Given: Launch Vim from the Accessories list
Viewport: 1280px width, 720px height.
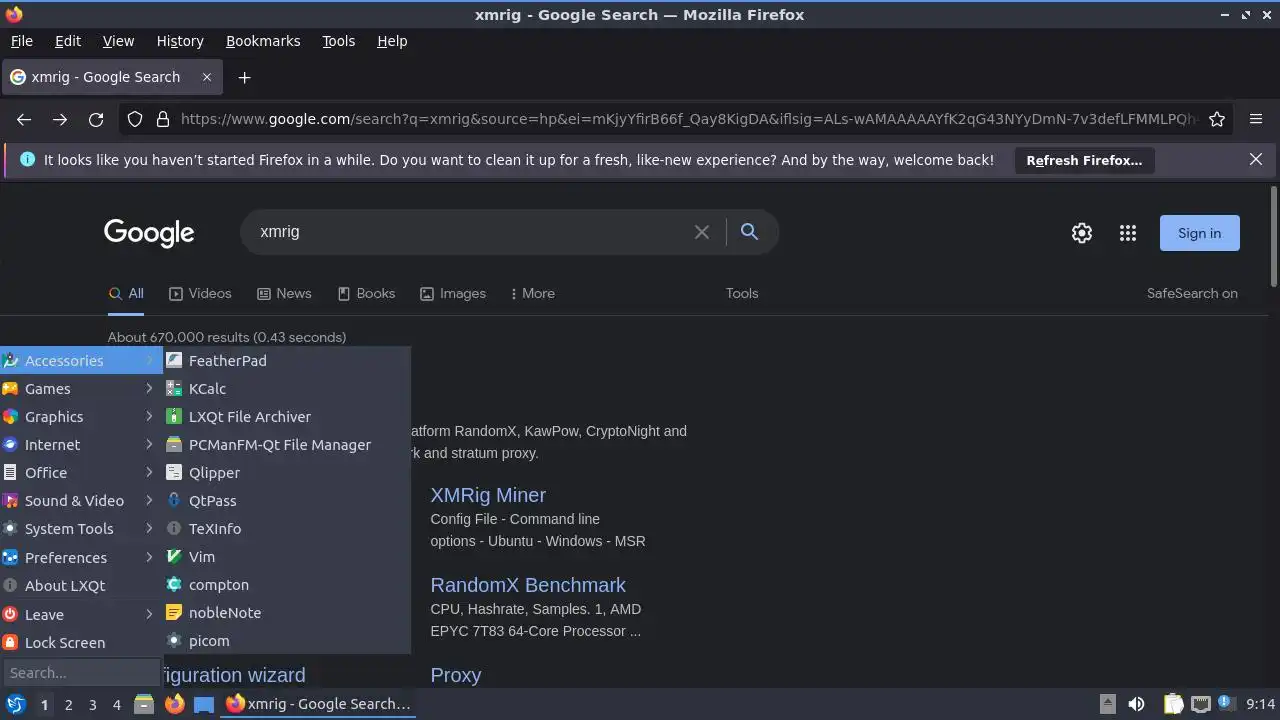Looking at the screenshot, I should (287, 557).
